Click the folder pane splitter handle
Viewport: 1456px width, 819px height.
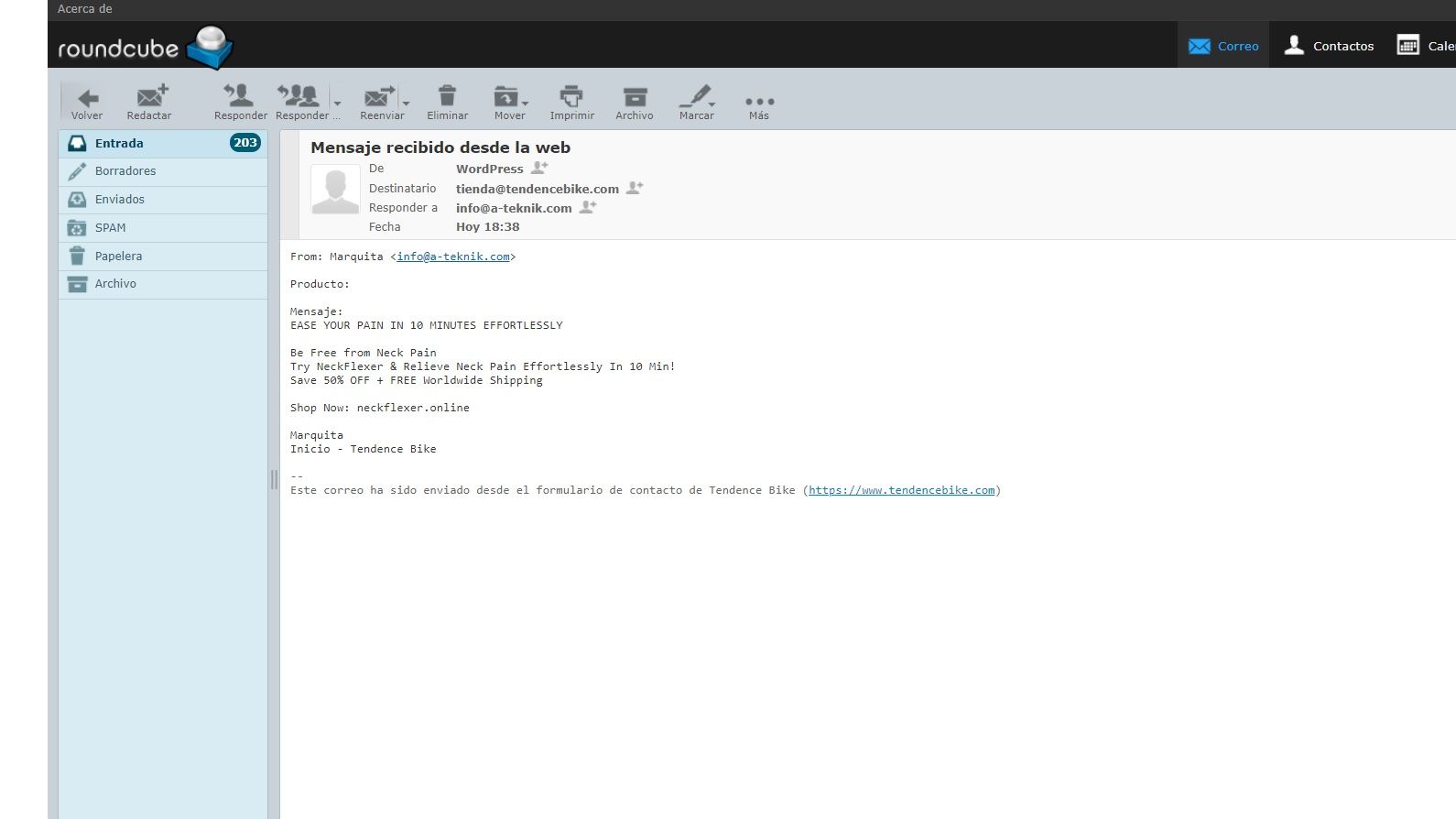[274, 479]
